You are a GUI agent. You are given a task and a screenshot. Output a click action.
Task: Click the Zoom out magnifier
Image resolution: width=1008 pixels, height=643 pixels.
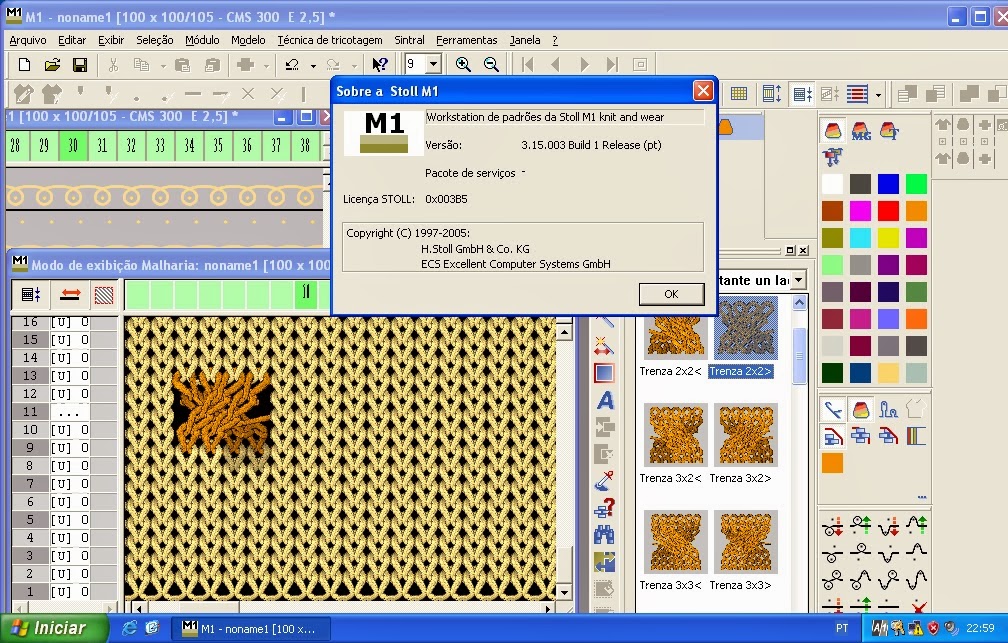click(x=491, y=64)
